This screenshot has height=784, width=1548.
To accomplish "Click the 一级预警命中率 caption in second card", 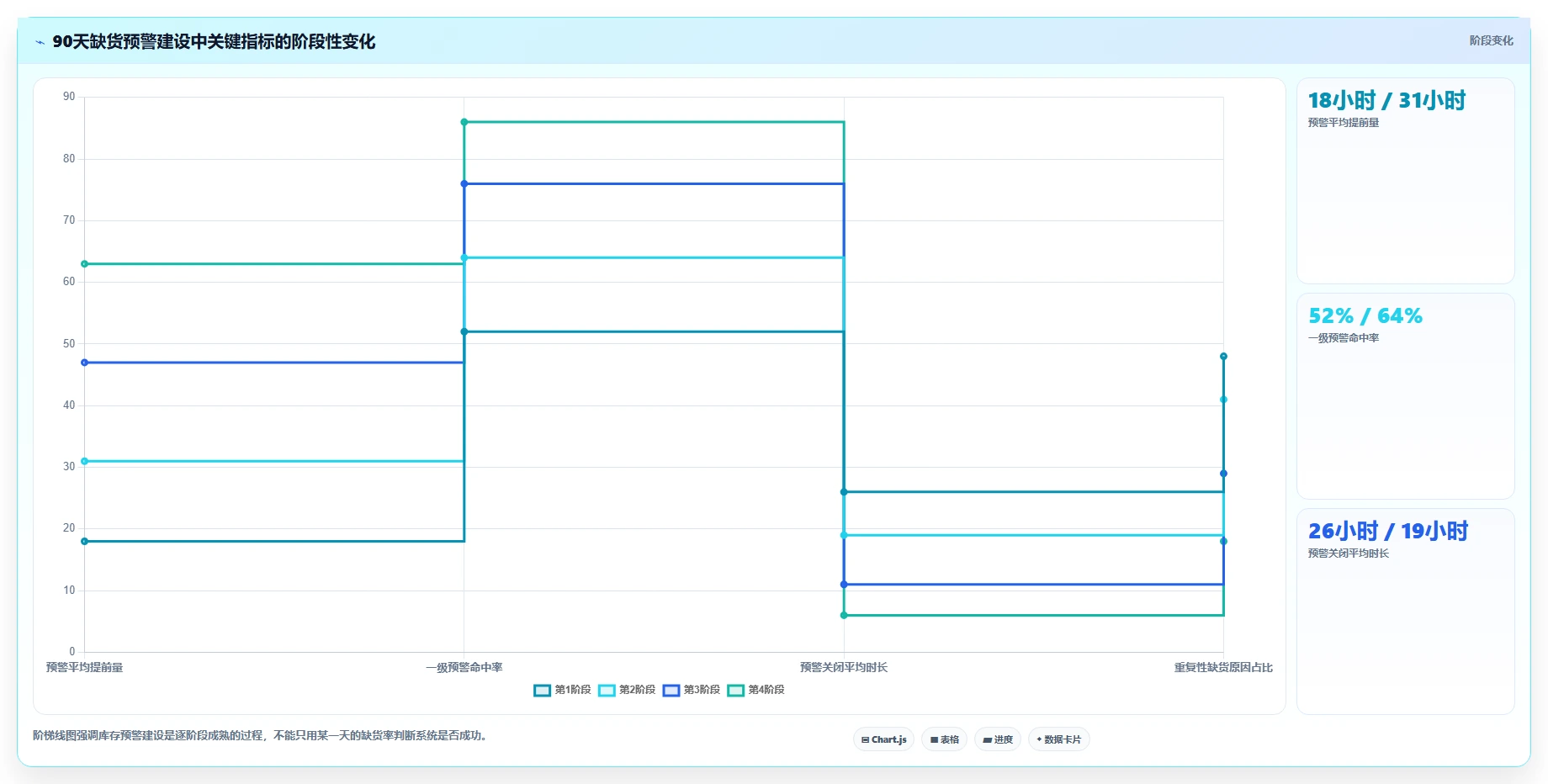I will pyautogui.click(x=1344, y=338).
